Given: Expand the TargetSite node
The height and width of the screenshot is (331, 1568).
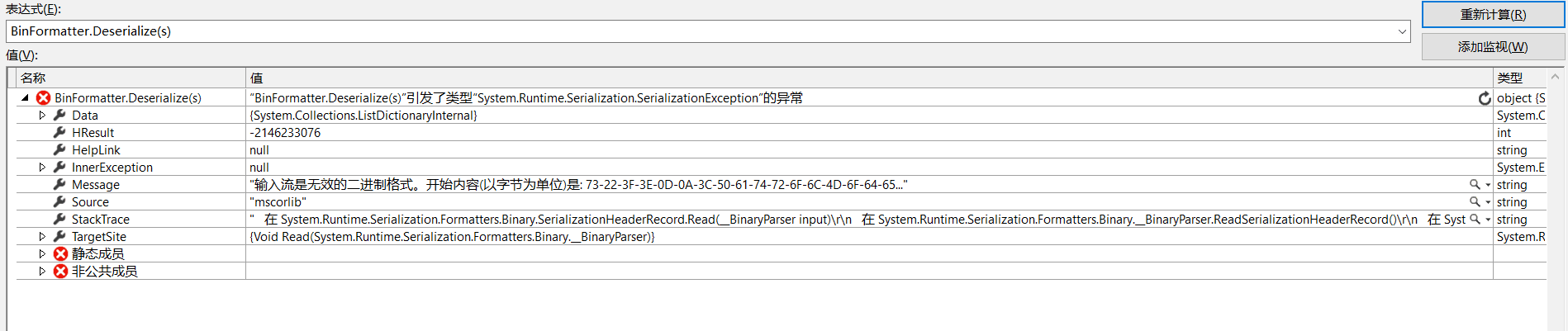Looking at the screenshot, I should pos(42,237).
